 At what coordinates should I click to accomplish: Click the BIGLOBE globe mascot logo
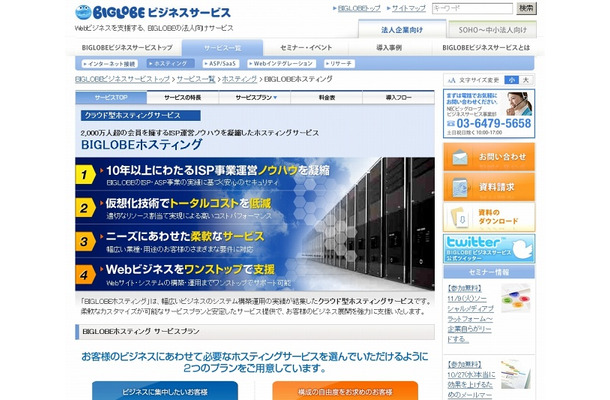[83, 12]
